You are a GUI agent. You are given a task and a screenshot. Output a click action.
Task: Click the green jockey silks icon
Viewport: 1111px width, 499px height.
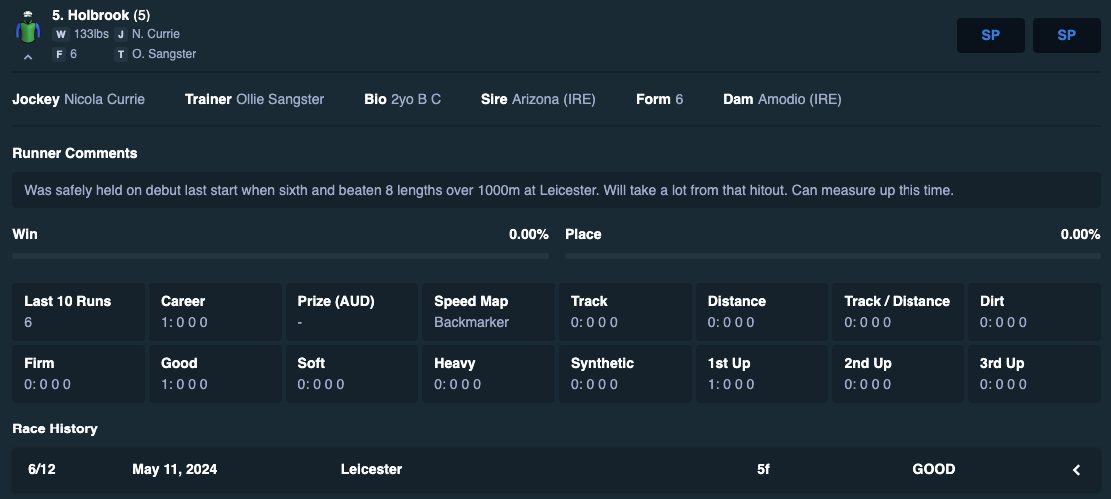(28, 28)
